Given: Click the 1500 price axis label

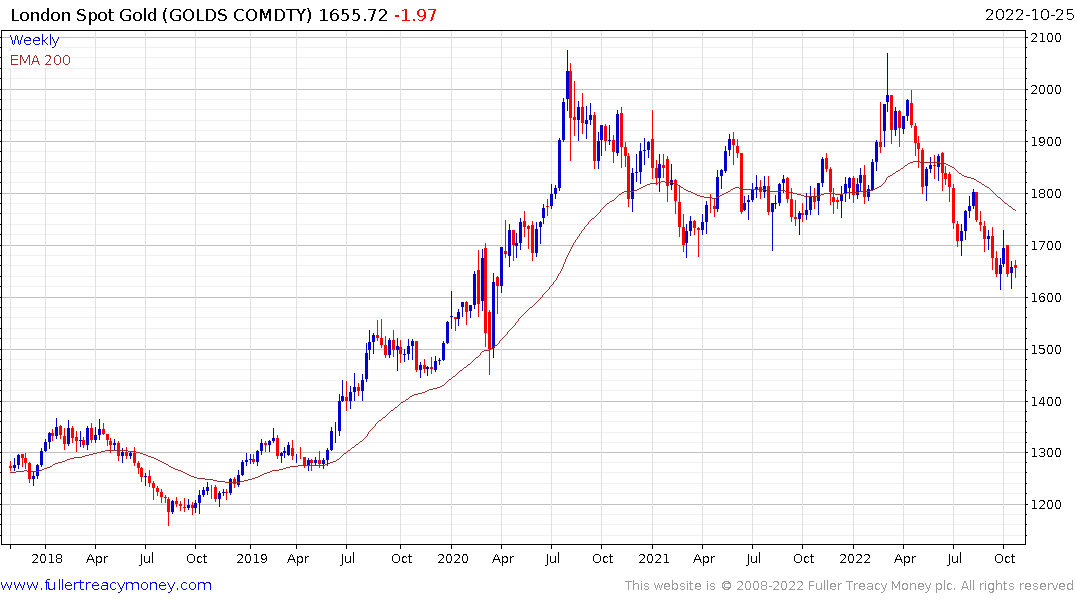Looking at the screenshot, I should 1046,350.
